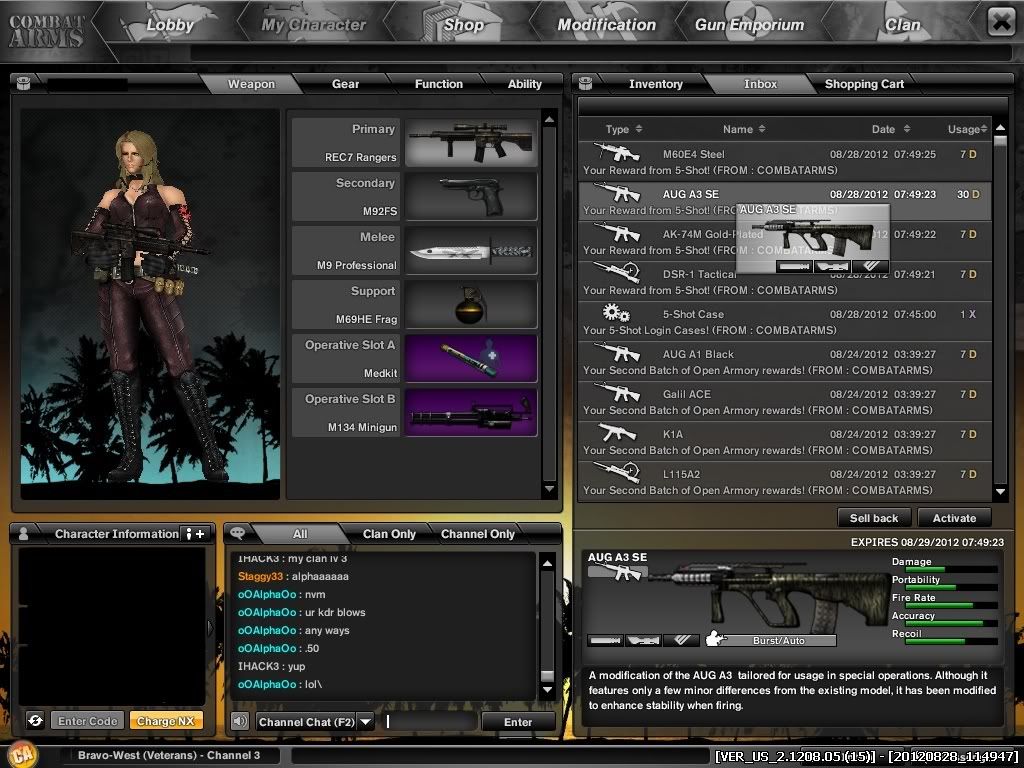Open the Channel Chat (F2) dropdown
The width and height of the screenshot is (1024, 768).
click(366, 721)
